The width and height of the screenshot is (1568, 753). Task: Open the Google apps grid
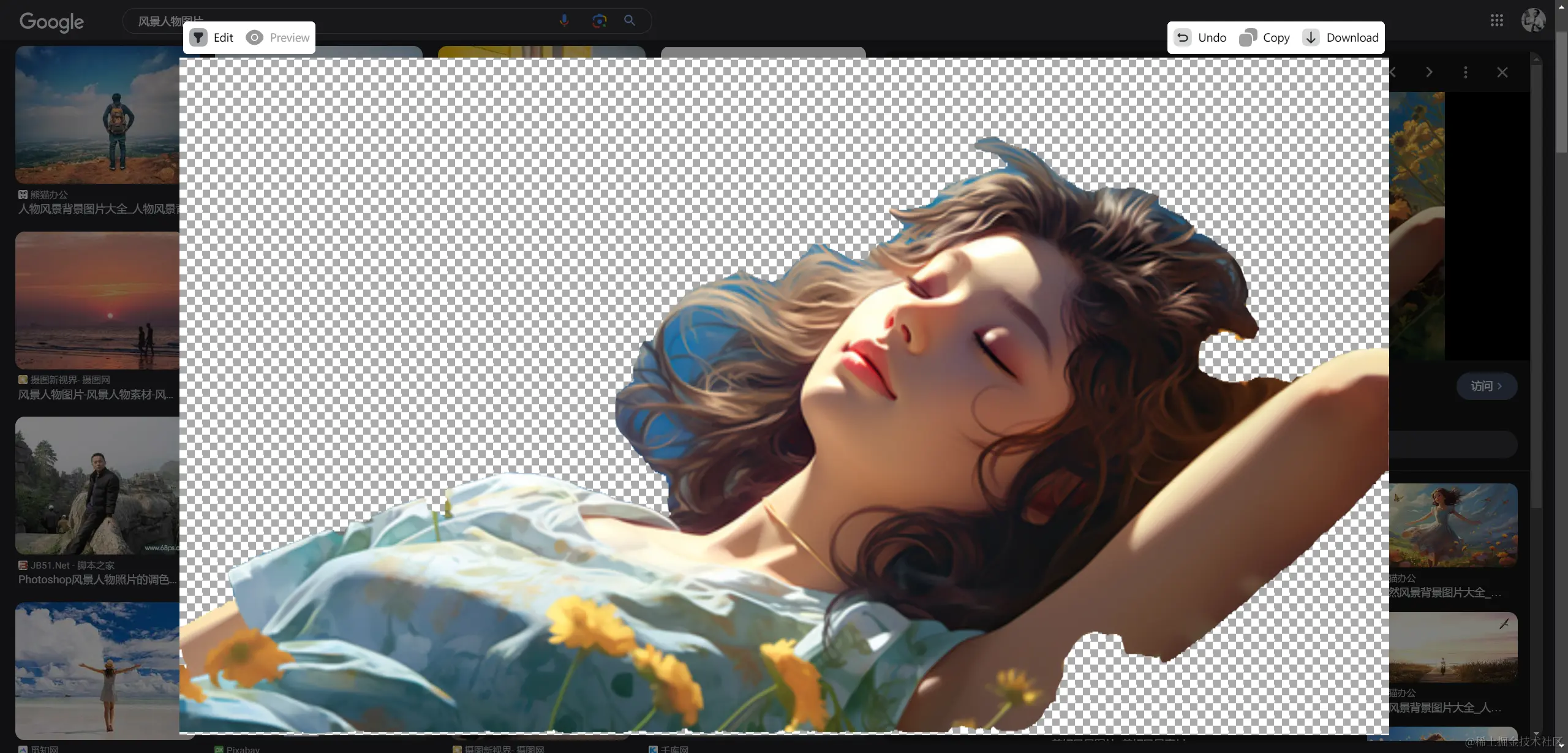1496,20
